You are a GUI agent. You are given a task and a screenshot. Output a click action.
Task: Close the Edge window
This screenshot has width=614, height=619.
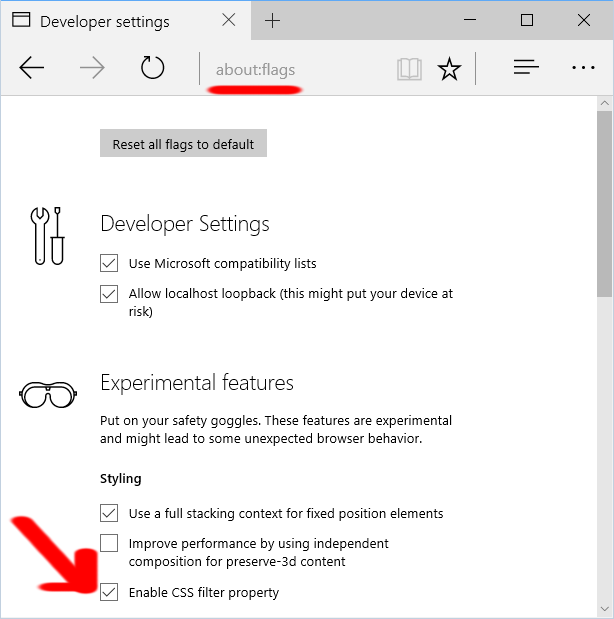[x=584, y=20]
